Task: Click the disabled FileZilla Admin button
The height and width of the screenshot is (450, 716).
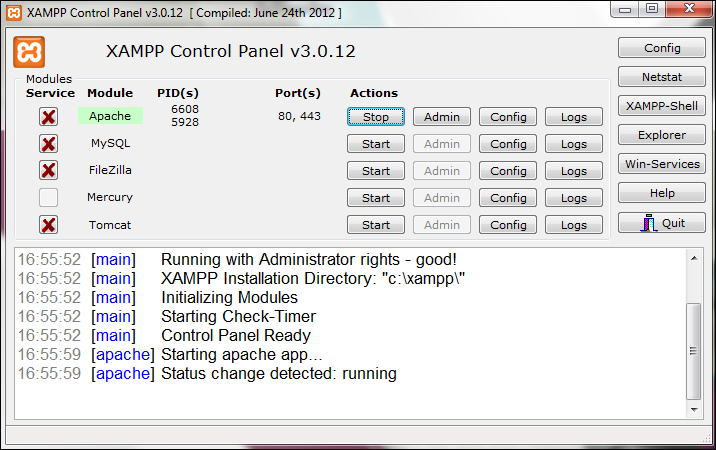Action: point(442,171)
